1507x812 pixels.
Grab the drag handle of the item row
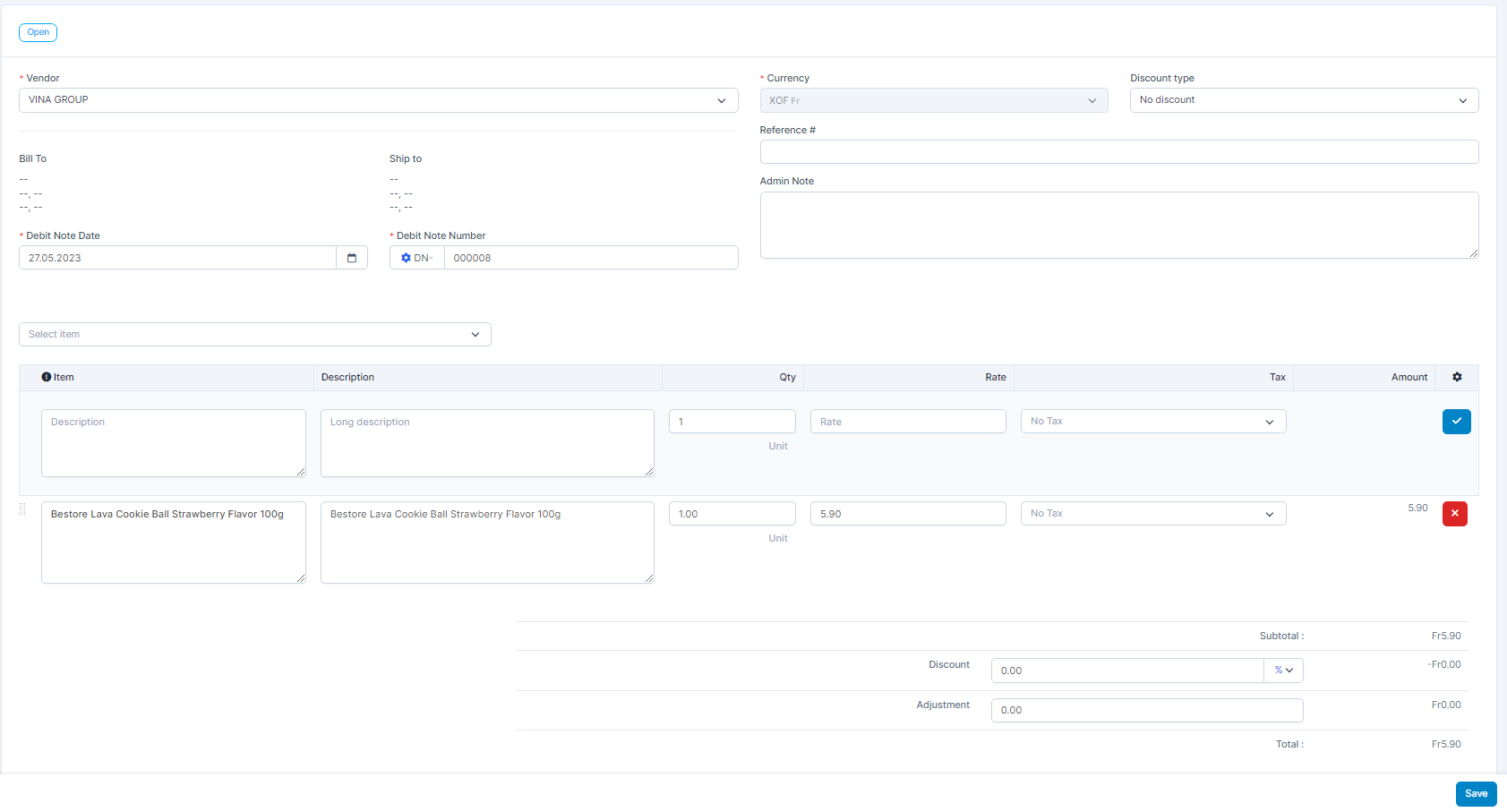(x=23, y=509)
